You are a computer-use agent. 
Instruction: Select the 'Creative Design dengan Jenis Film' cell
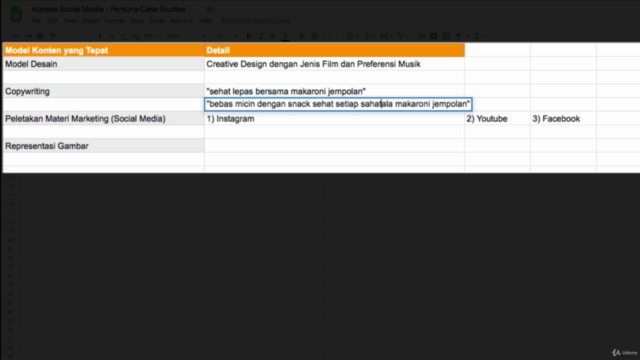334,64
